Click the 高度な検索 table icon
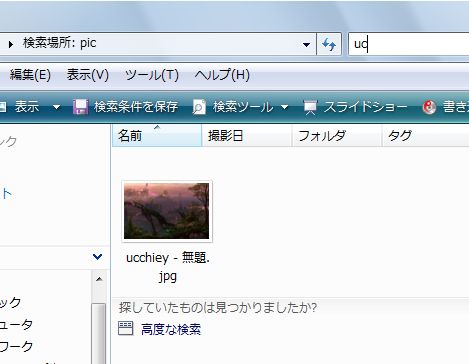Viewport: 469px width, 364px height. coord(126,329)
